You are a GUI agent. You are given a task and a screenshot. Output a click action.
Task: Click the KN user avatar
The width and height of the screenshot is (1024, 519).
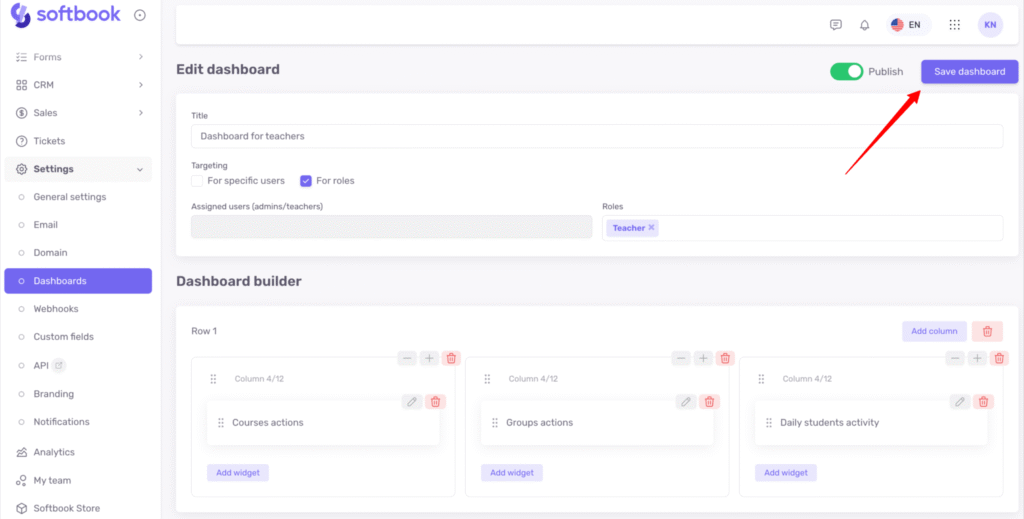tap(990, 25)
